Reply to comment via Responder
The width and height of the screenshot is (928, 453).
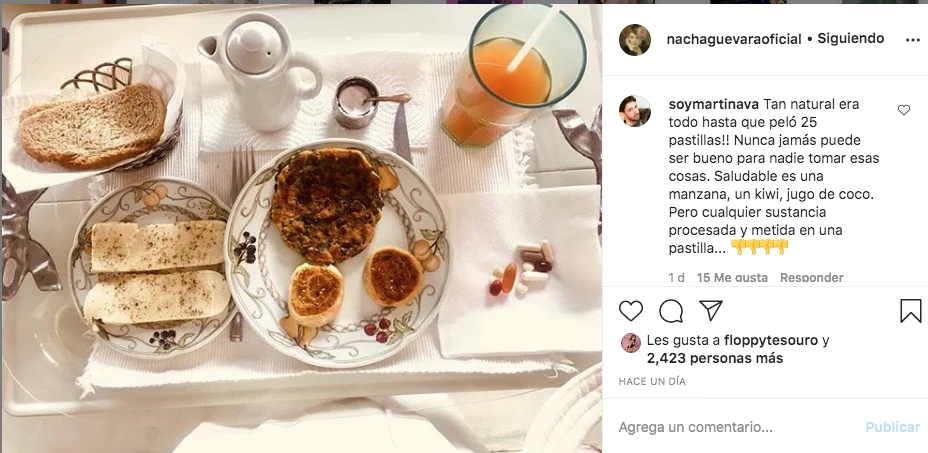[811, 277]
